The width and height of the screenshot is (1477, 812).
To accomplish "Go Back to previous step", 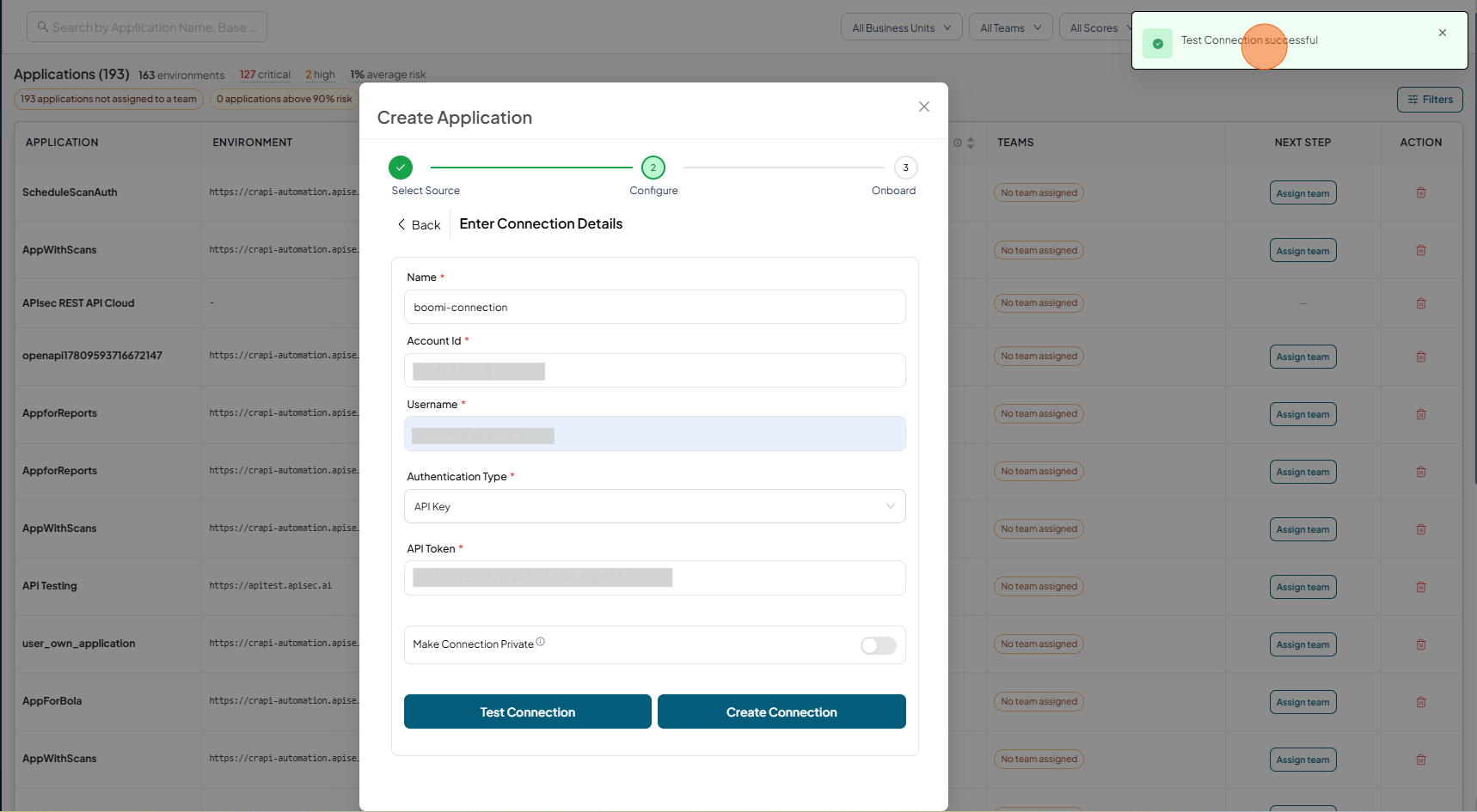I will 419,225.
